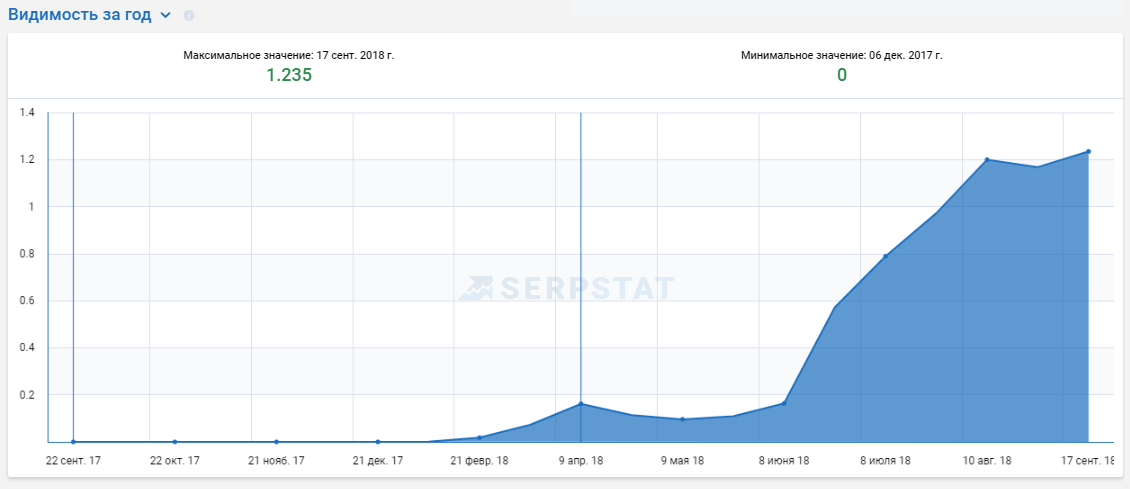Click the minimum value 0 in green
This screenshot has width=1130, height=489.
(x=841, y=75)
